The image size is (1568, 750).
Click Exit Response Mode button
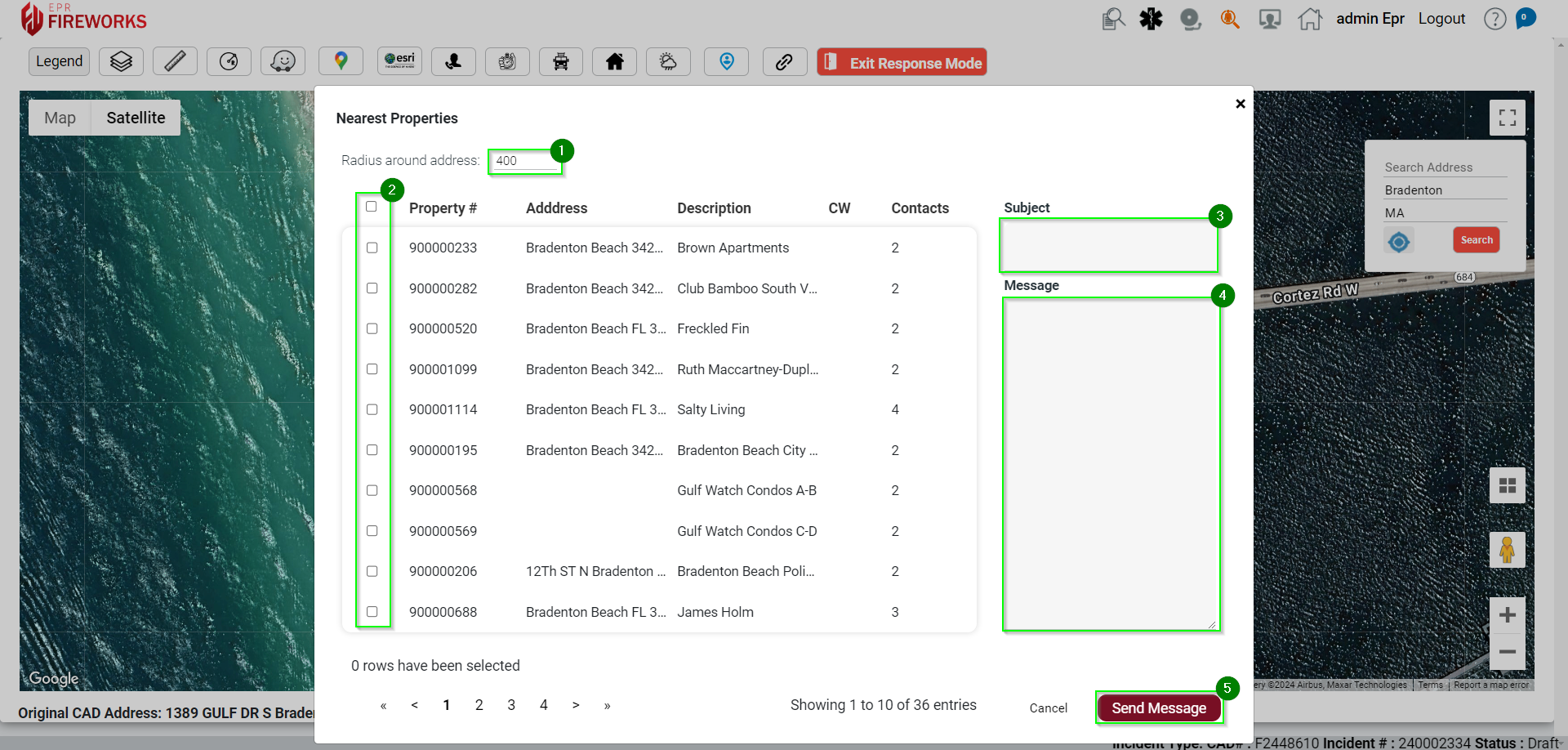902,63
